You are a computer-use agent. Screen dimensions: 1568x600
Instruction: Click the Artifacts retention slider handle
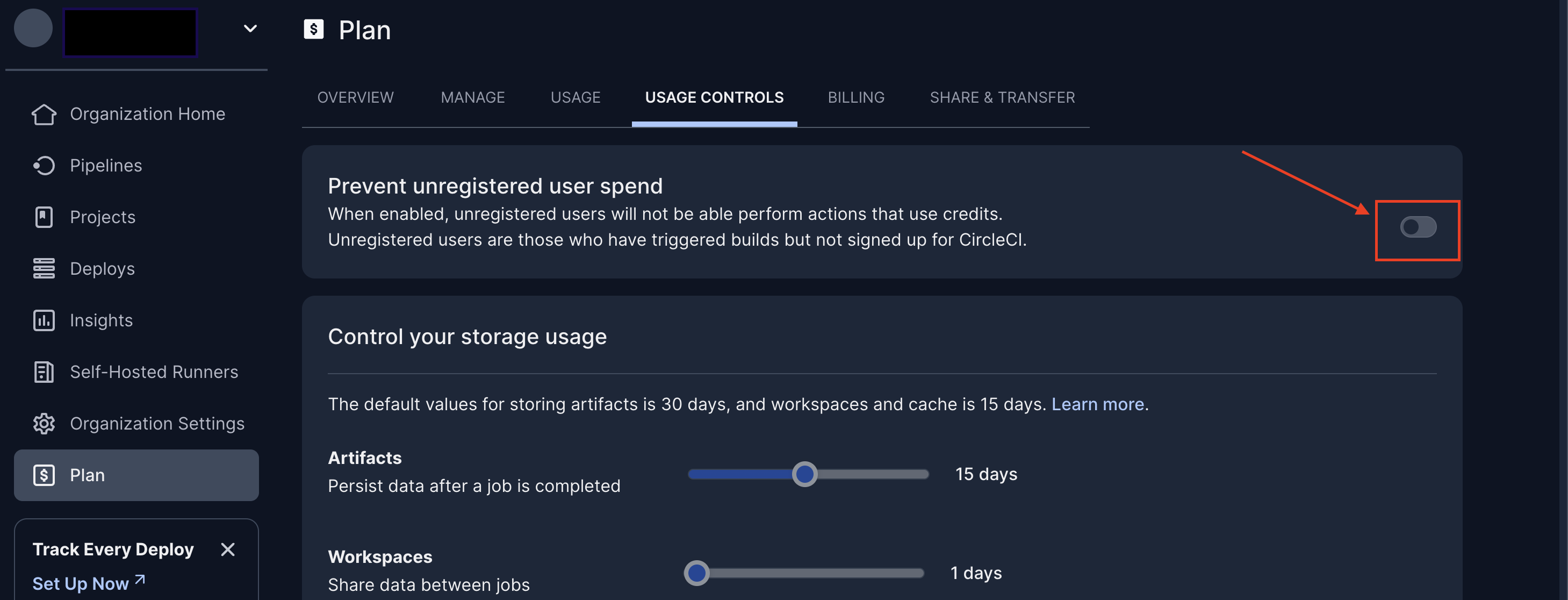(x=805, y=474)
